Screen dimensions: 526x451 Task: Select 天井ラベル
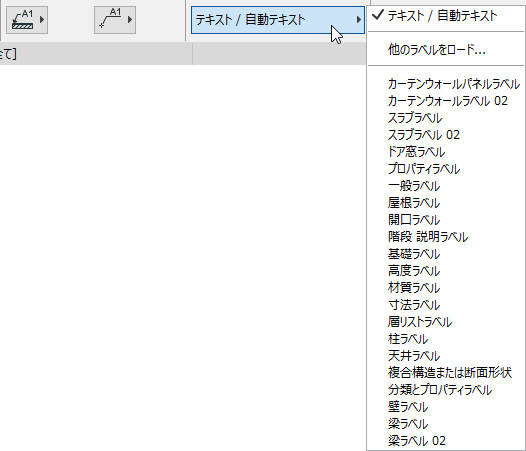point(445,356)
